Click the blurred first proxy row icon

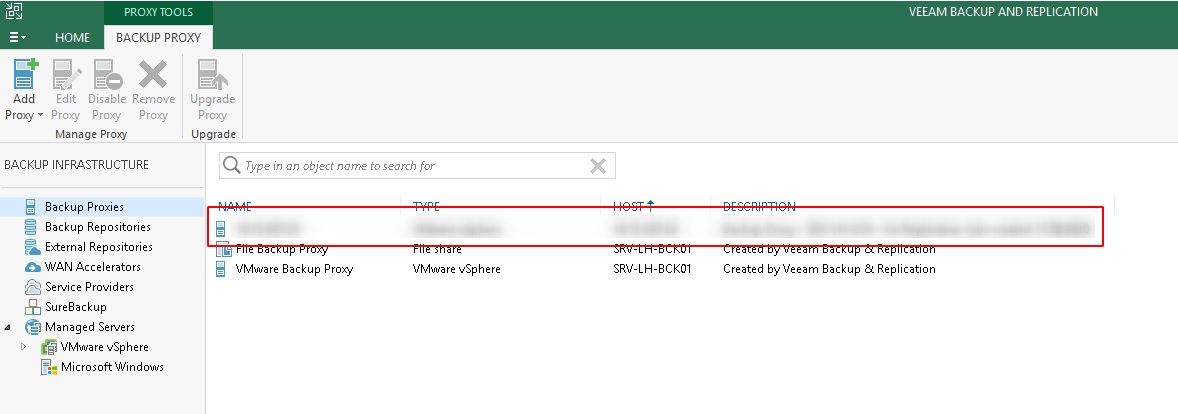tap(221, 228)
